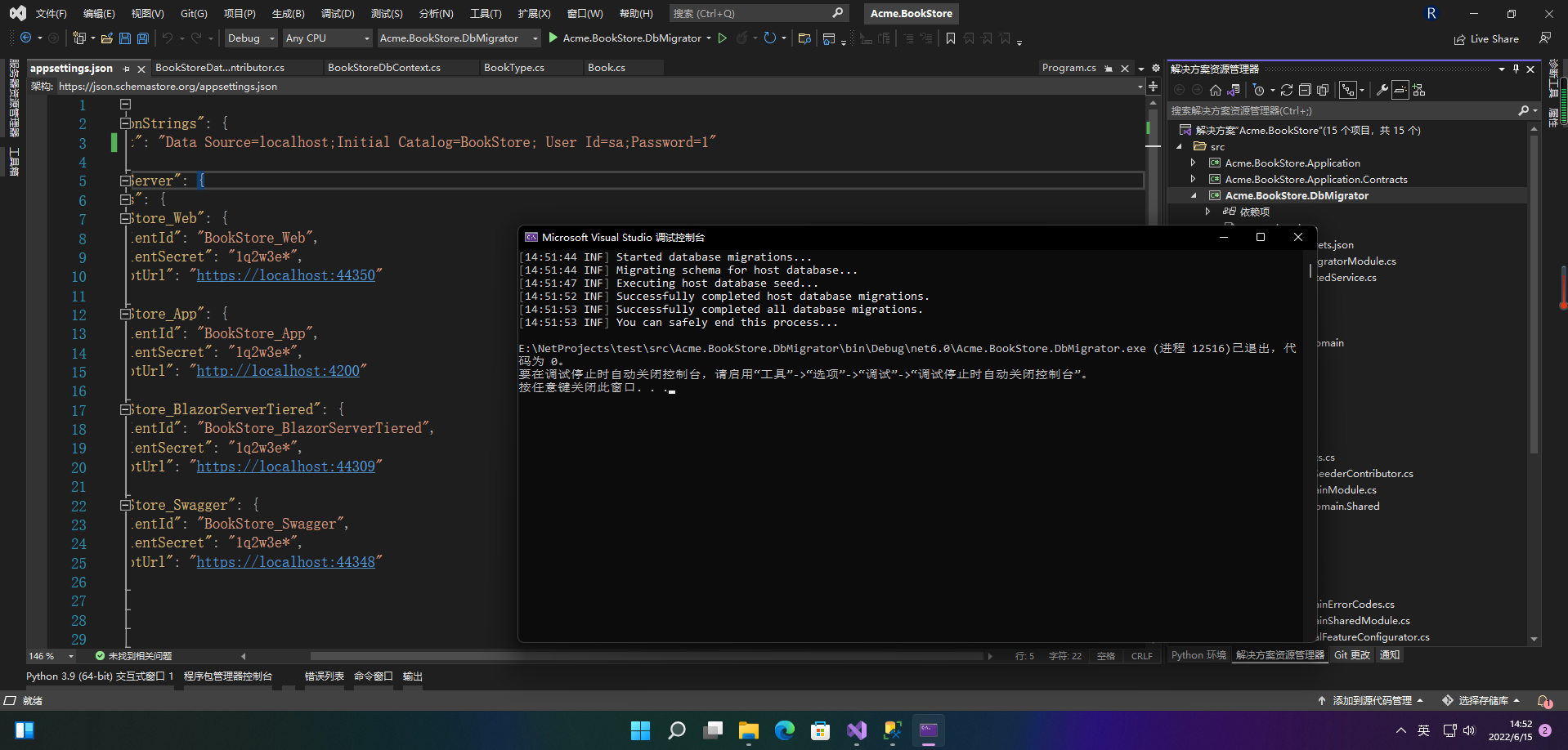This screenshot has height=750, width=1568.
Task: Click the Restart circular arrow icon
Action: (769, 38)
